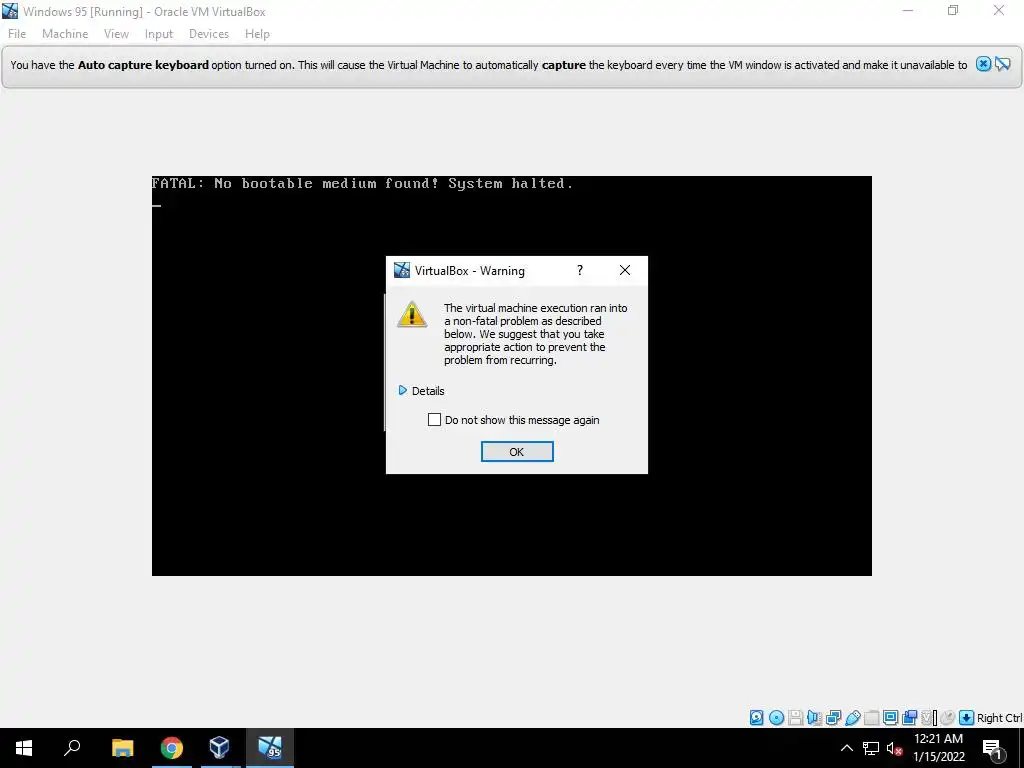Image resolution: width=1024 pixels, height=768 pixels.
Task: Click the FATAL No bootable medium message
Action: coord(362,184)
